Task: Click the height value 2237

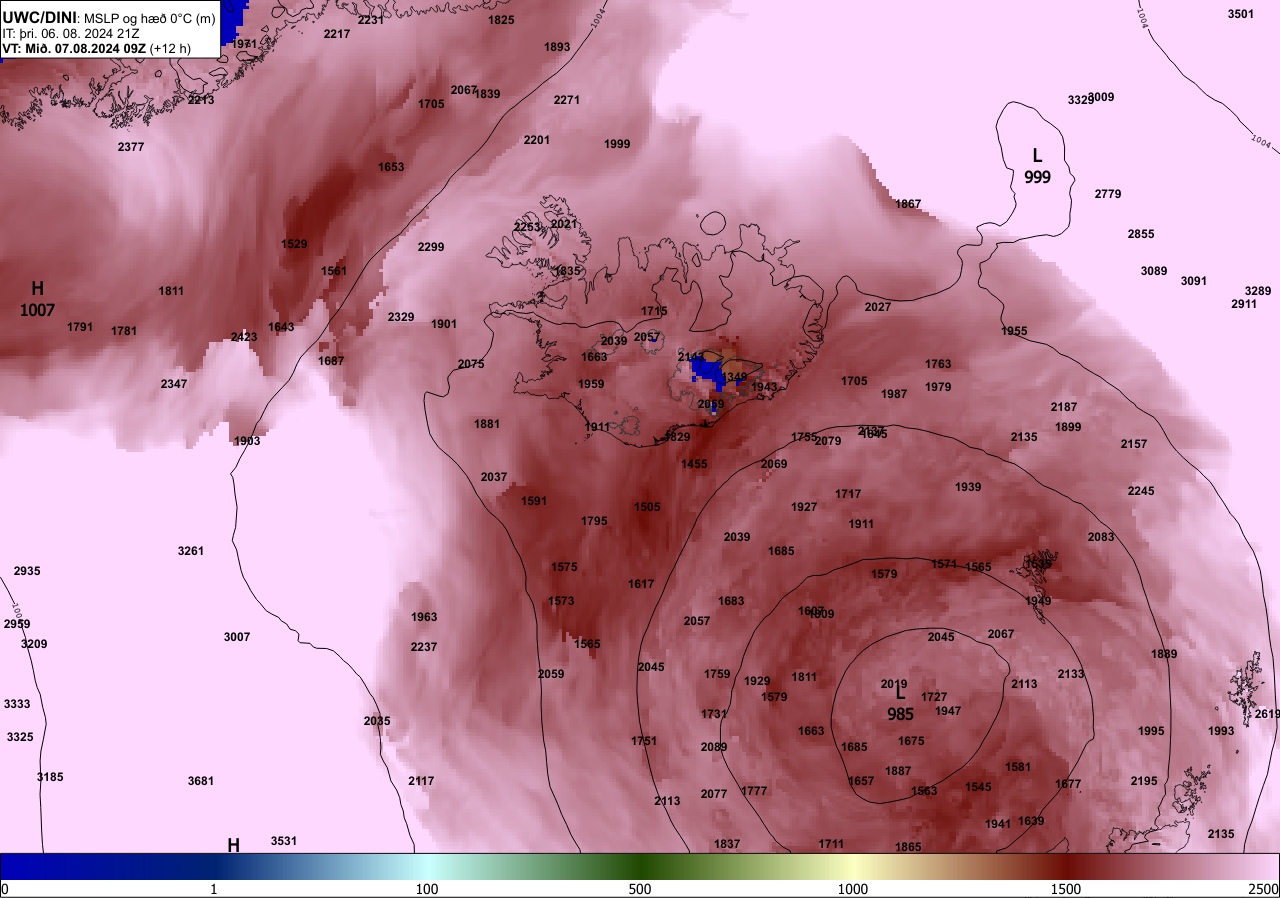Action: point(424,647)
